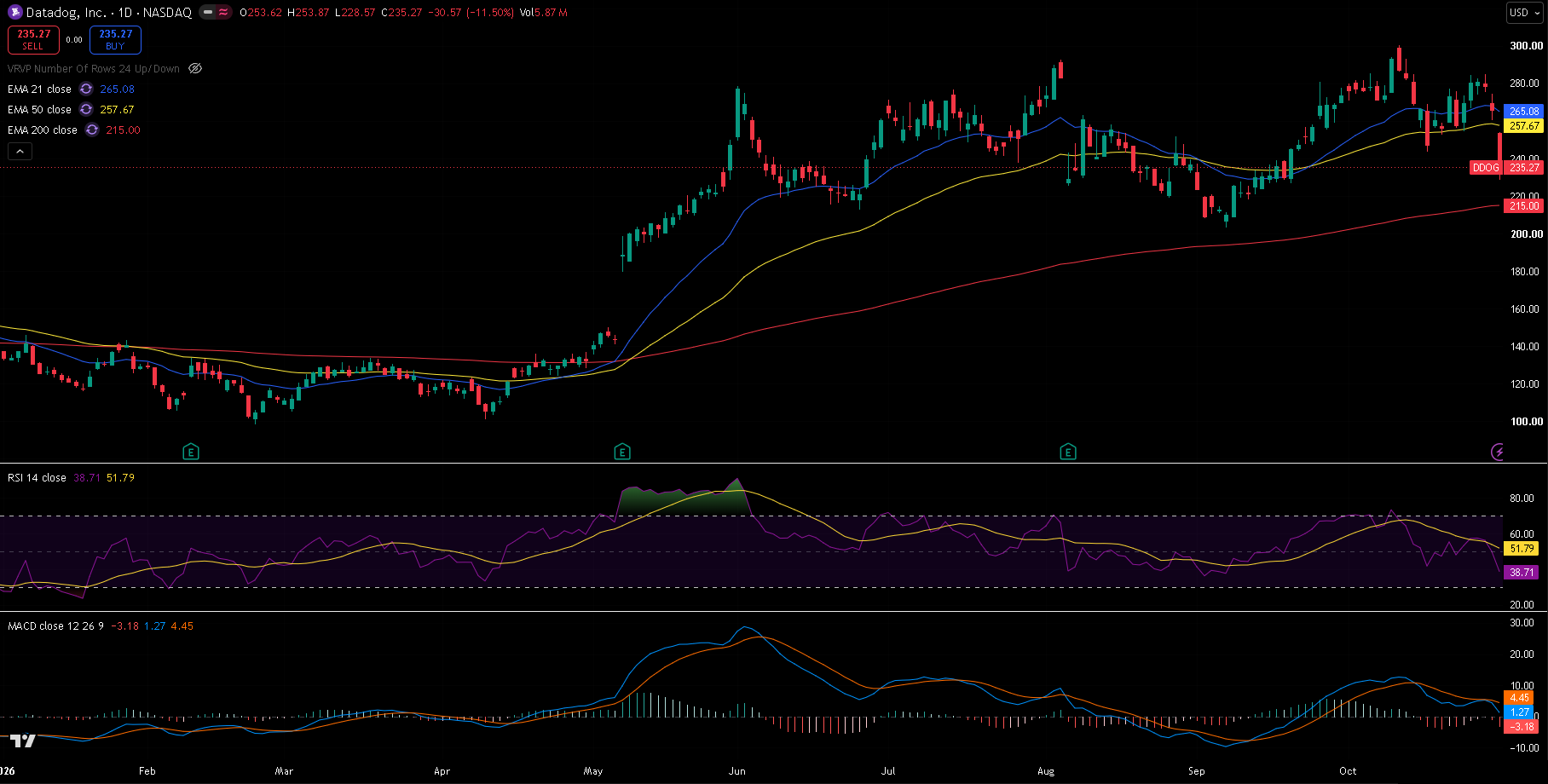This screenshot has height=784, width=1548.
Task: Click the 235.27 SELL button
Action: click(x=33, y=40)
